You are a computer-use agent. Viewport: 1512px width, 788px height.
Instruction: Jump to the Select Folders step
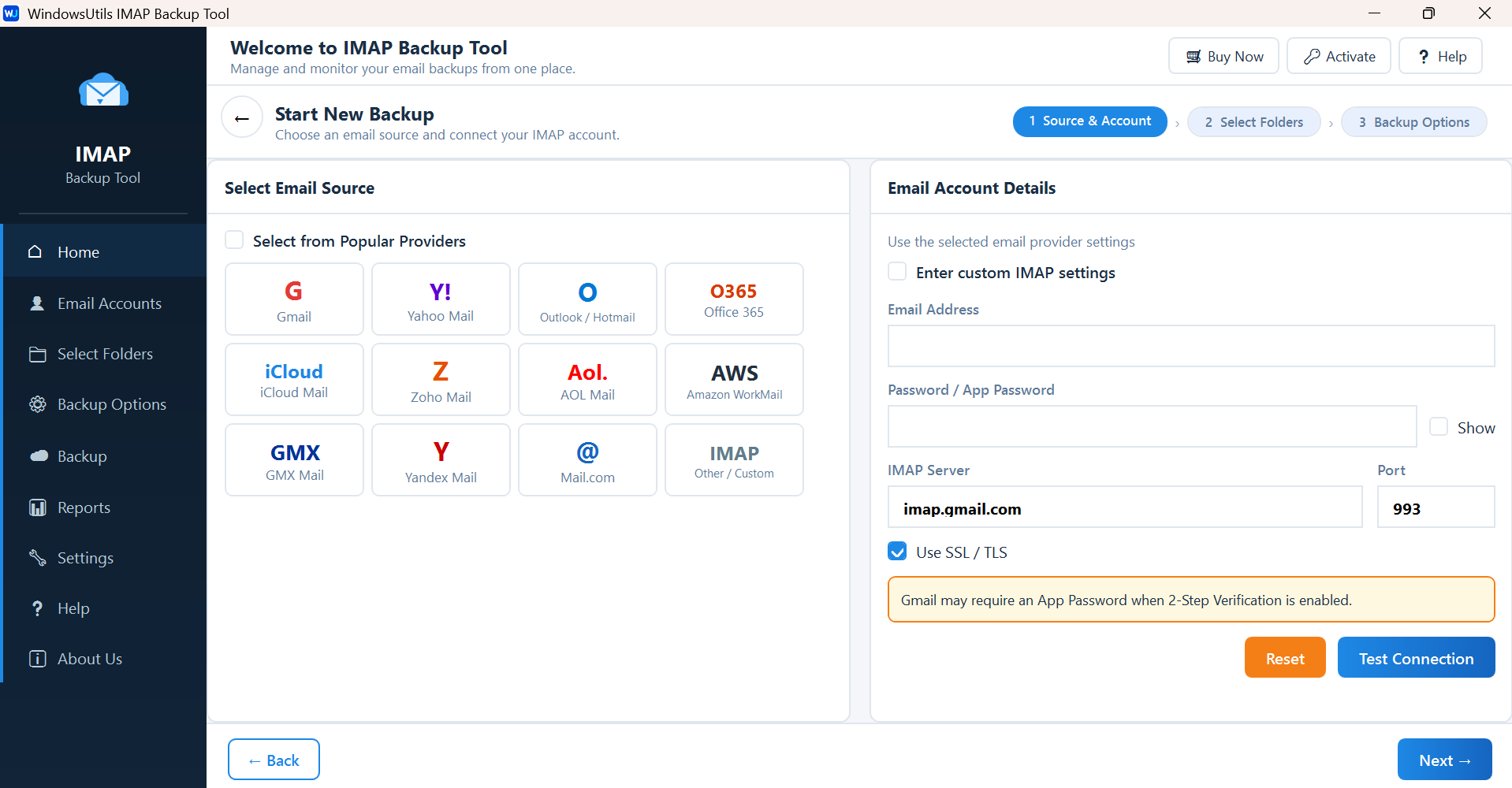[1253, 122]
